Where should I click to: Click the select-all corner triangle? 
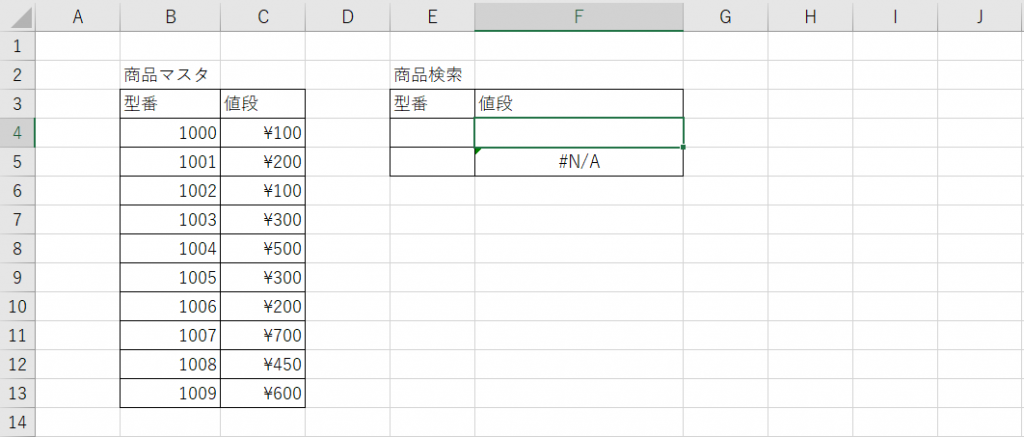[x=18, y=16]
